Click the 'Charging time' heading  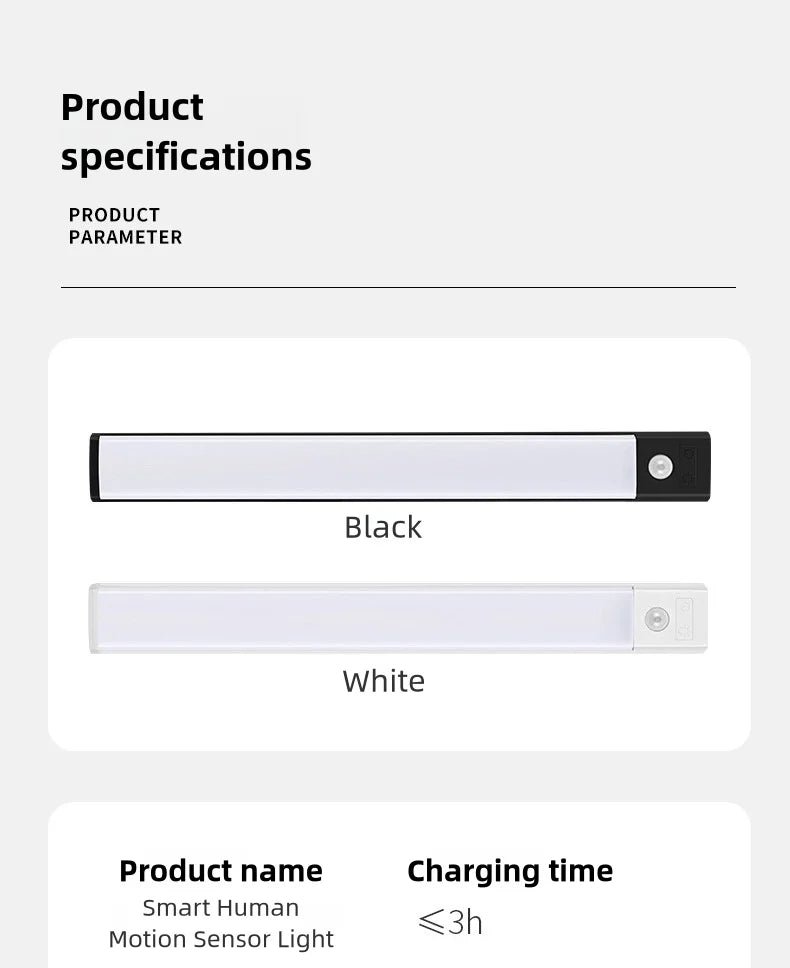[x=510, y=871]
